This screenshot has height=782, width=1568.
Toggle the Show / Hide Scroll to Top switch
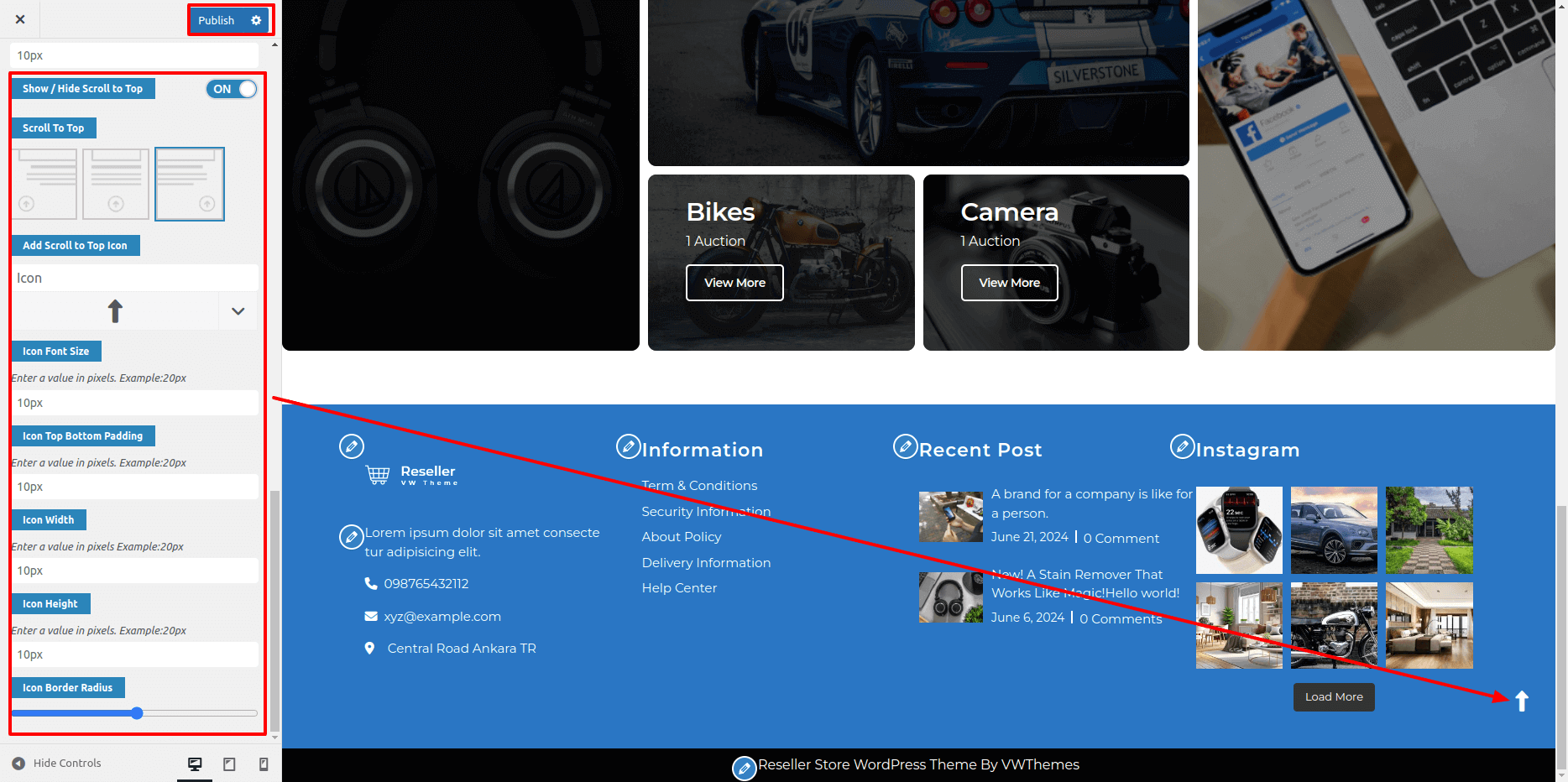[x=232, y=89]
